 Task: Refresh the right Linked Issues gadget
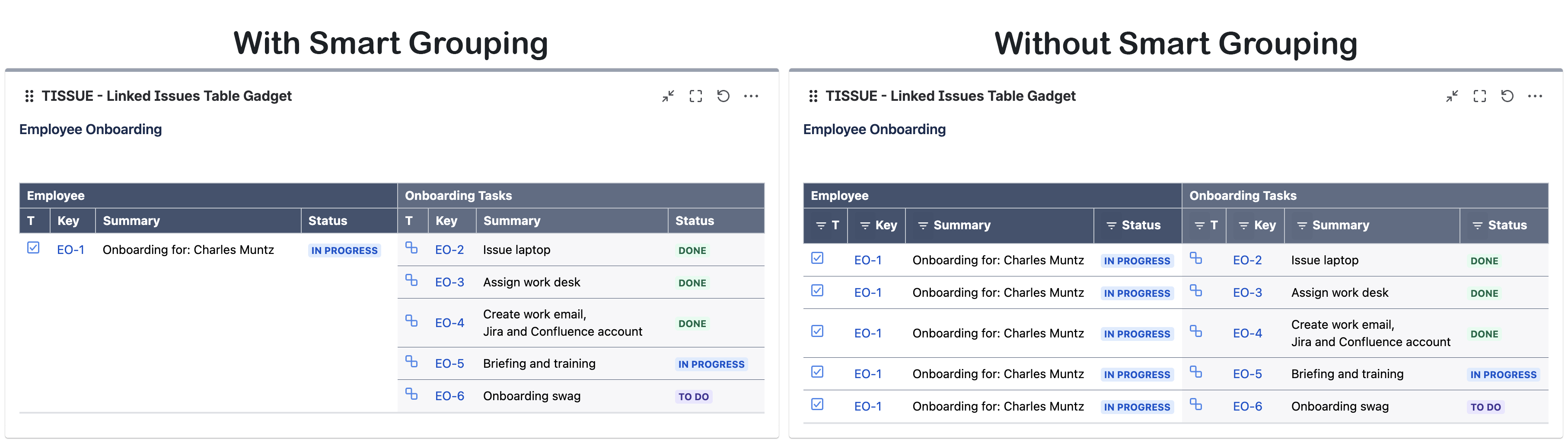[1507, 96]
